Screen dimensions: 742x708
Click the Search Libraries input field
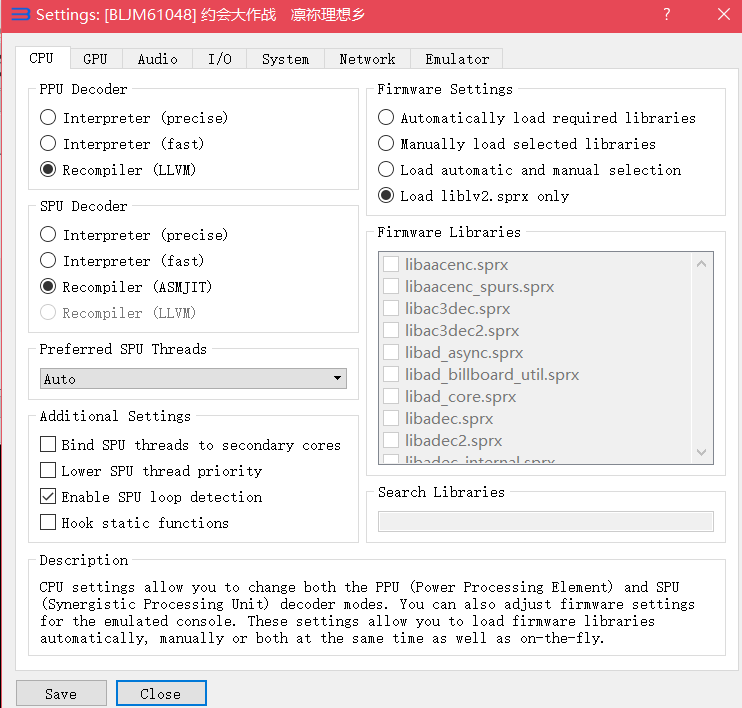(x=545, y=521)
